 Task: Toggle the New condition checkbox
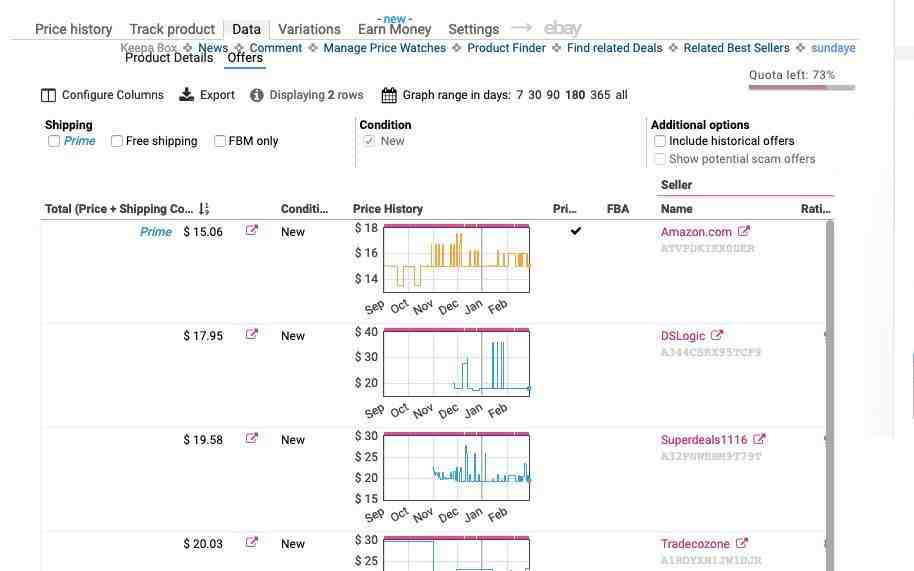369,141
